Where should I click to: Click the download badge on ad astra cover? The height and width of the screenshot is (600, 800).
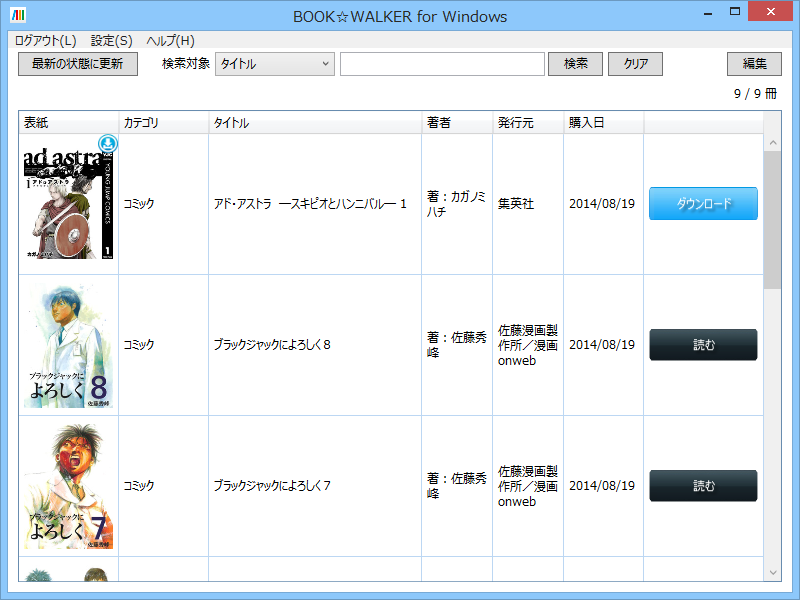[108, 144]
